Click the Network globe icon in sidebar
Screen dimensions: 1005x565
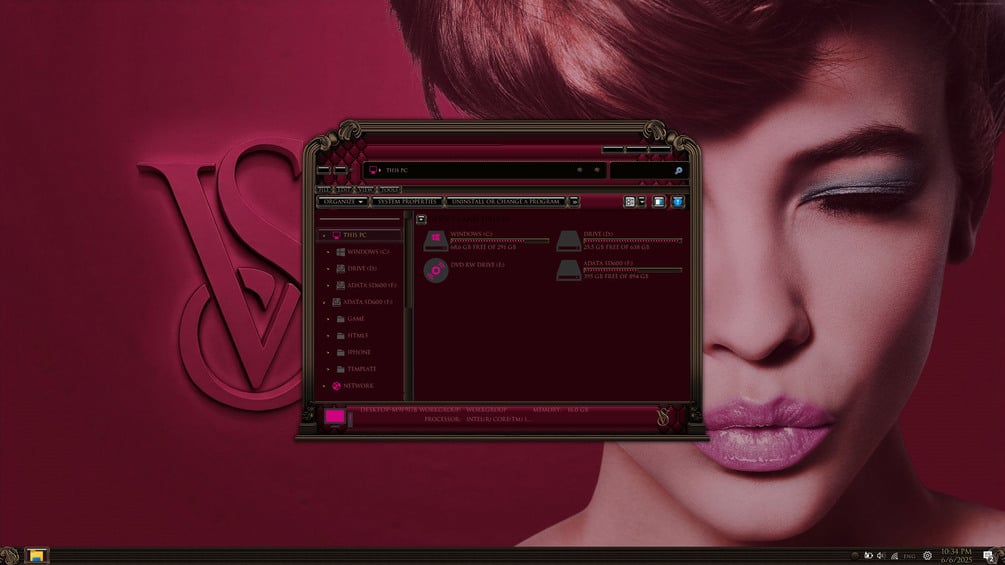[336, 386]
